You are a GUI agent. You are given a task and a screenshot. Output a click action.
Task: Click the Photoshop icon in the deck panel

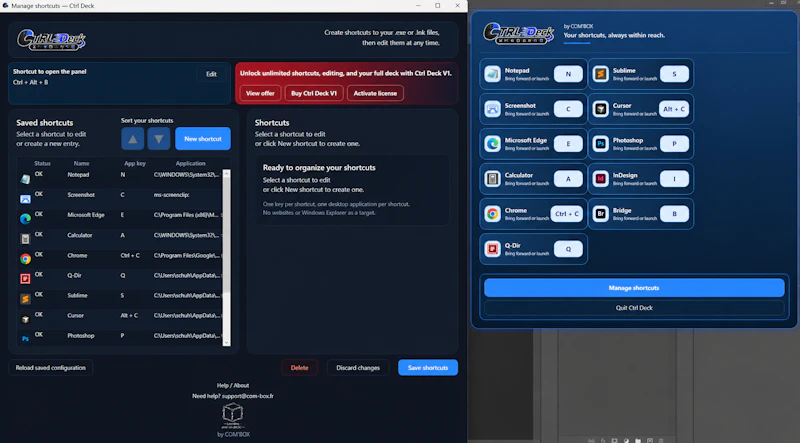[601, 143]
